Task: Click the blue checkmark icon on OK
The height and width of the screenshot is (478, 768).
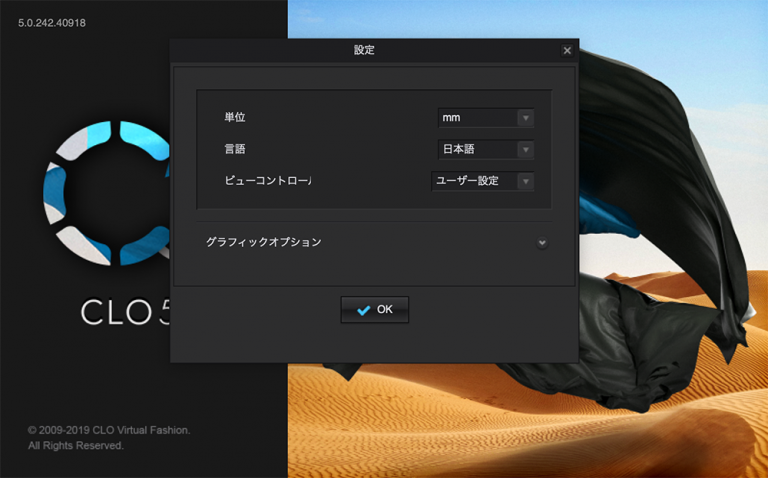Action: pyautogui.click(x=363, y=310)
